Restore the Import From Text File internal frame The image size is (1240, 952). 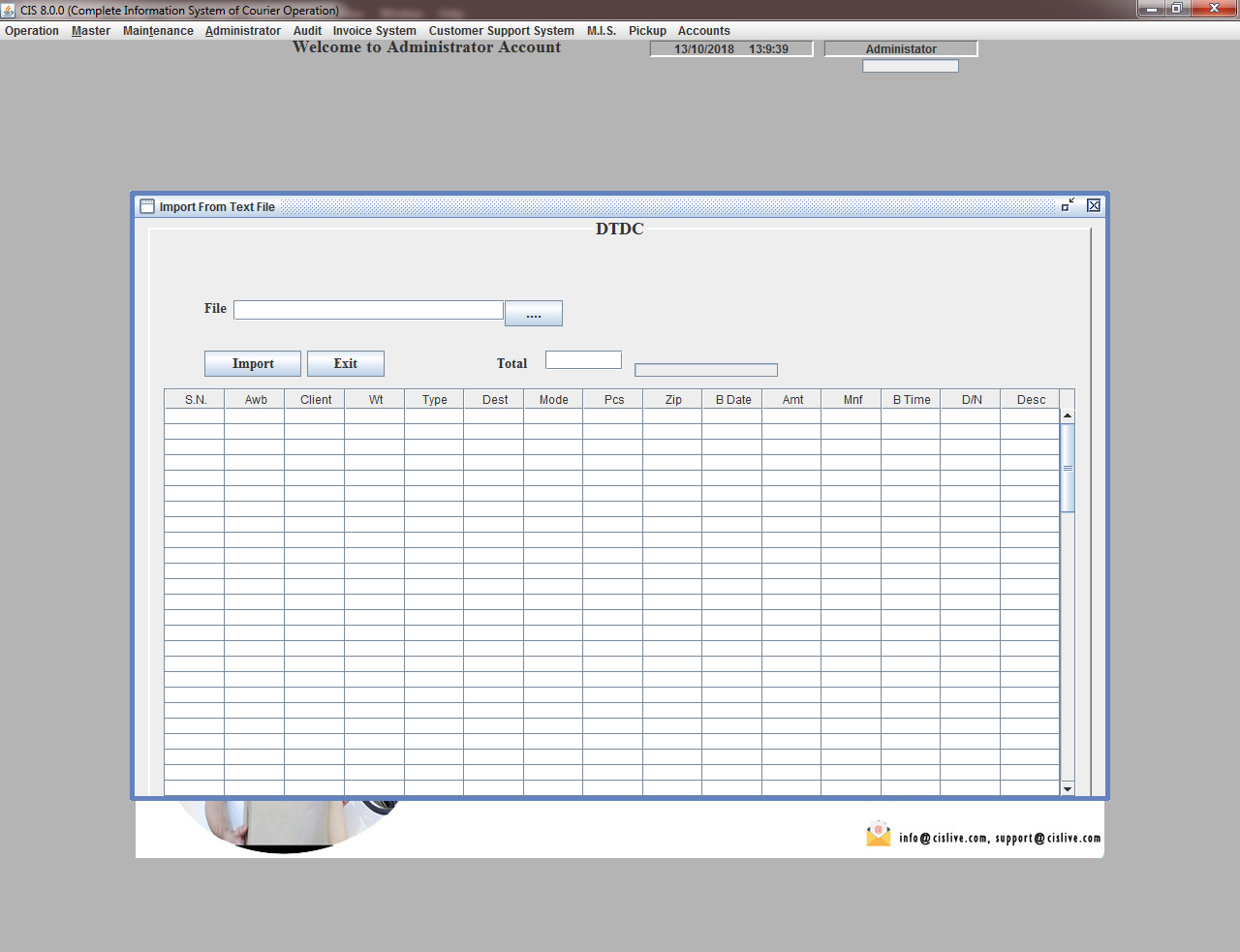click(1068, 205)
